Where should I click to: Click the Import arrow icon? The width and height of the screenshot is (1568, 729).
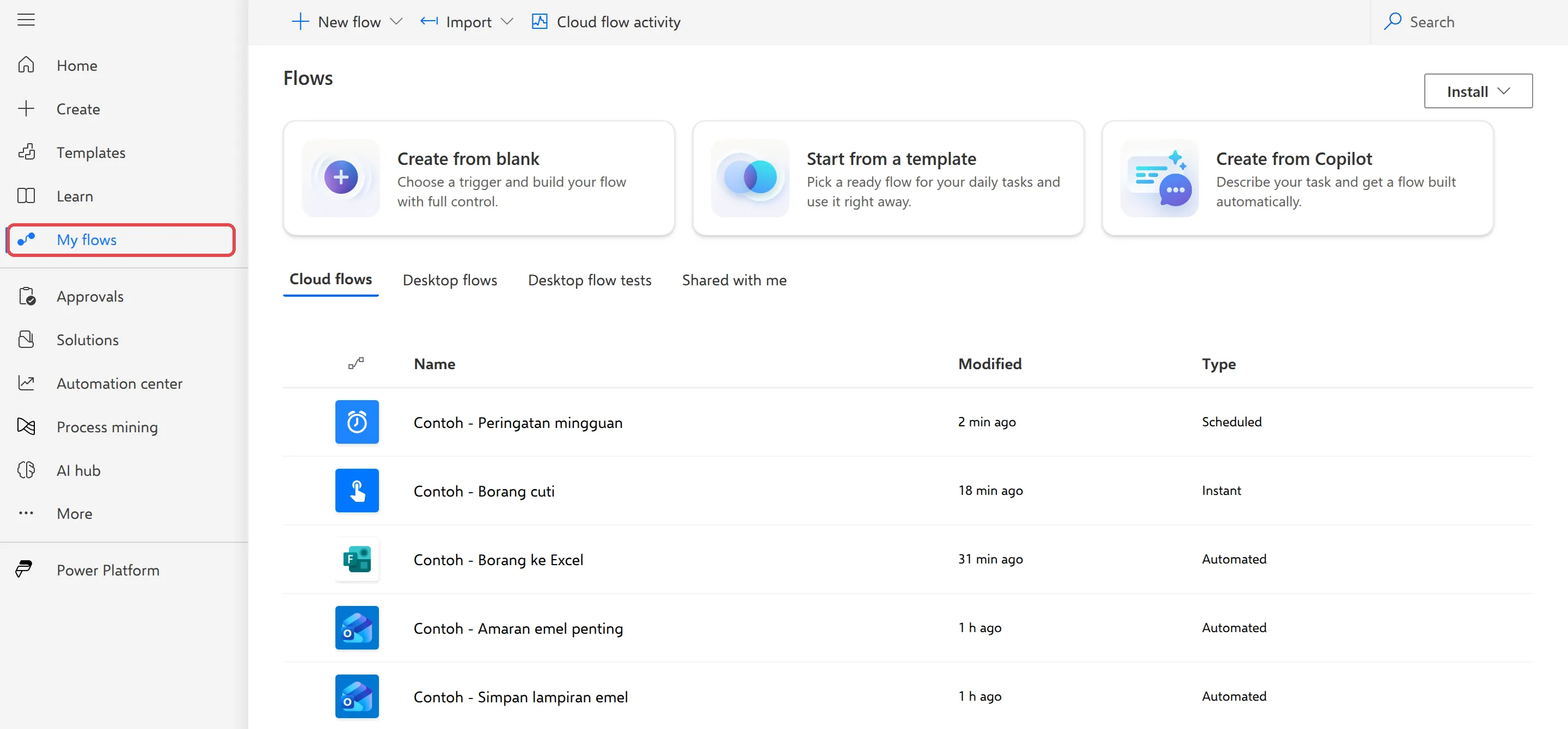click(429, 21)
